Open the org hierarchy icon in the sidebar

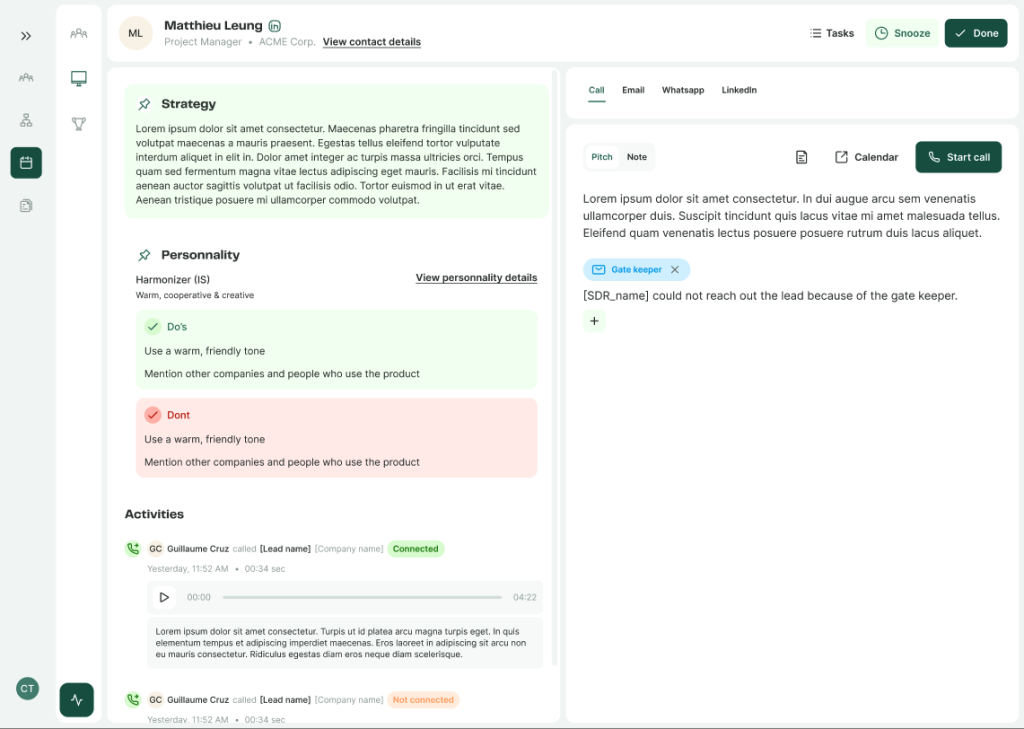pyautogui.click(x=26, y=122)
